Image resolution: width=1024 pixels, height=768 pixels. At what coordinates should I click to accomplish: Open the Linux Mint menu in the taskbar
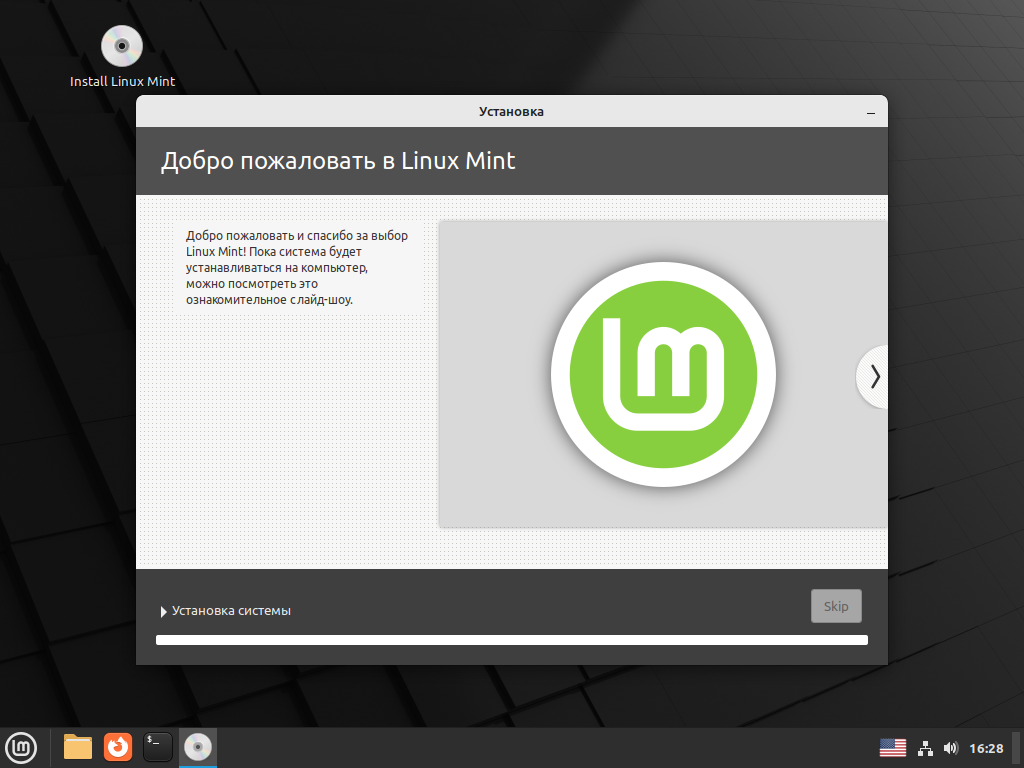21,747
